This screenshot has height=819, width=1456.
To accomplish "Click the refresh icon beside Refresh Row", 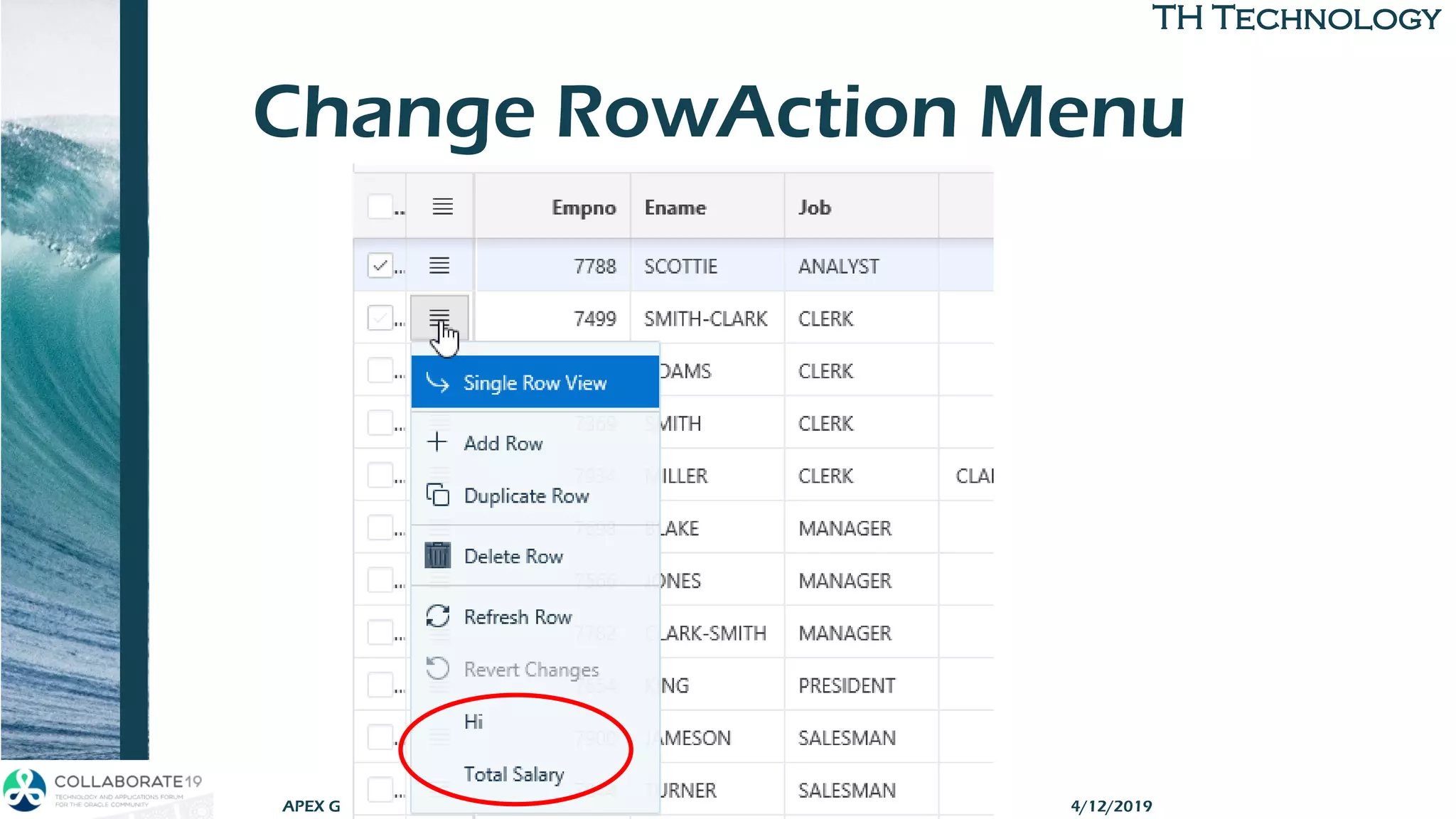I will click(x=437, y=616).
